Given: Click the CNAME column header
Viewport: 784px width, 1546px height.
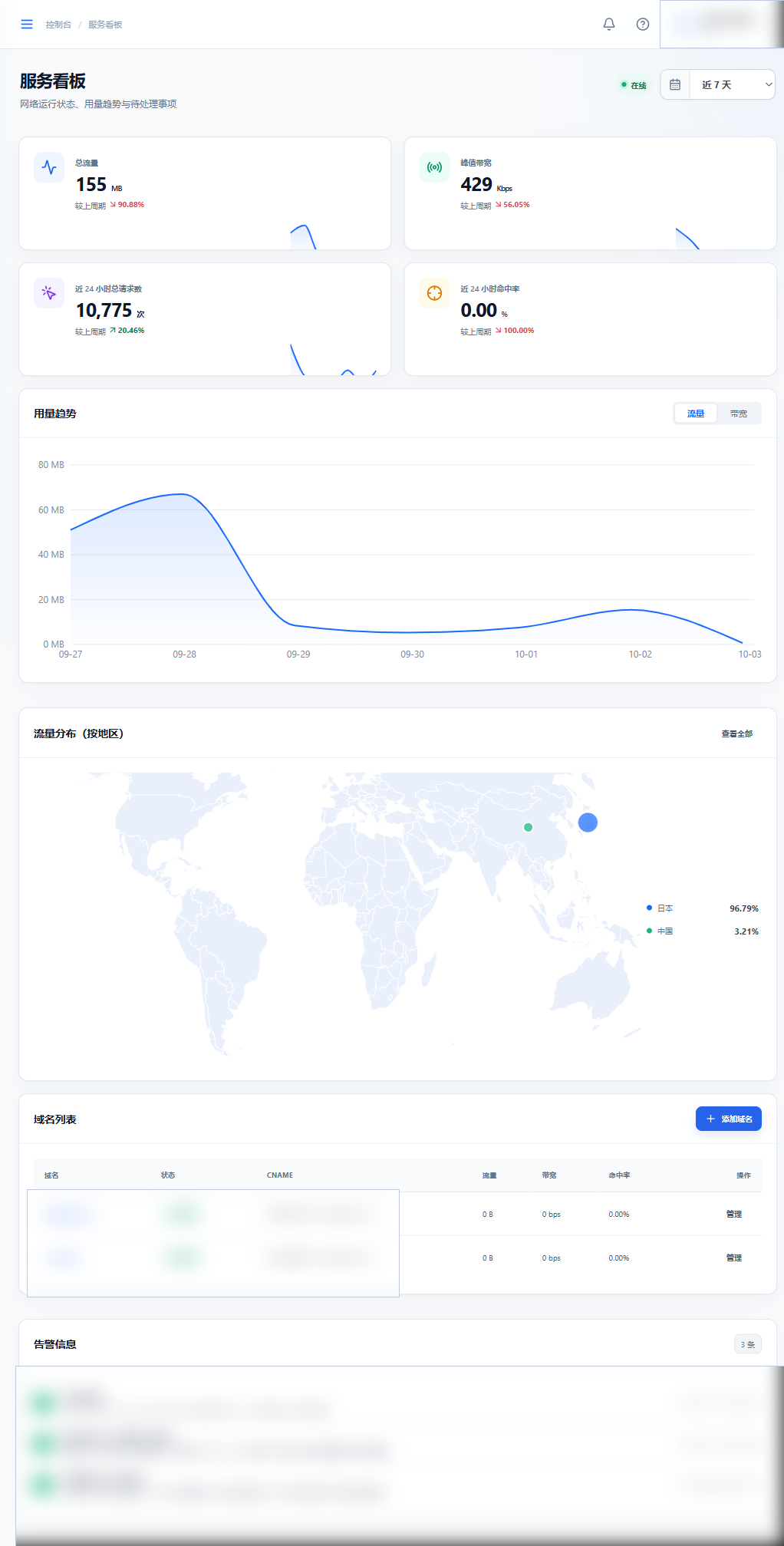Looking at the screenshot, I should tap(280, 1175).
